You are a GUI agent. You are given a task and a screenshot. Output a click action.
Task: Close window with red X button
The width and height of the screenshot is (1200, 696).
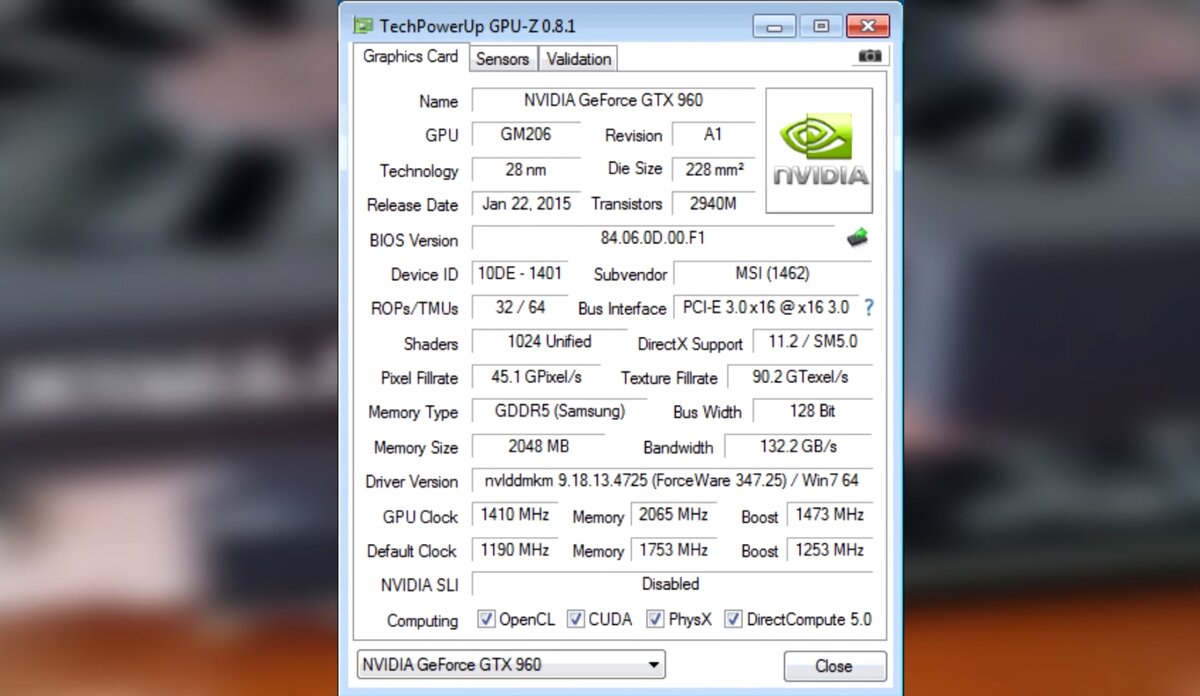pyautogui.click(x=867, y=26)
